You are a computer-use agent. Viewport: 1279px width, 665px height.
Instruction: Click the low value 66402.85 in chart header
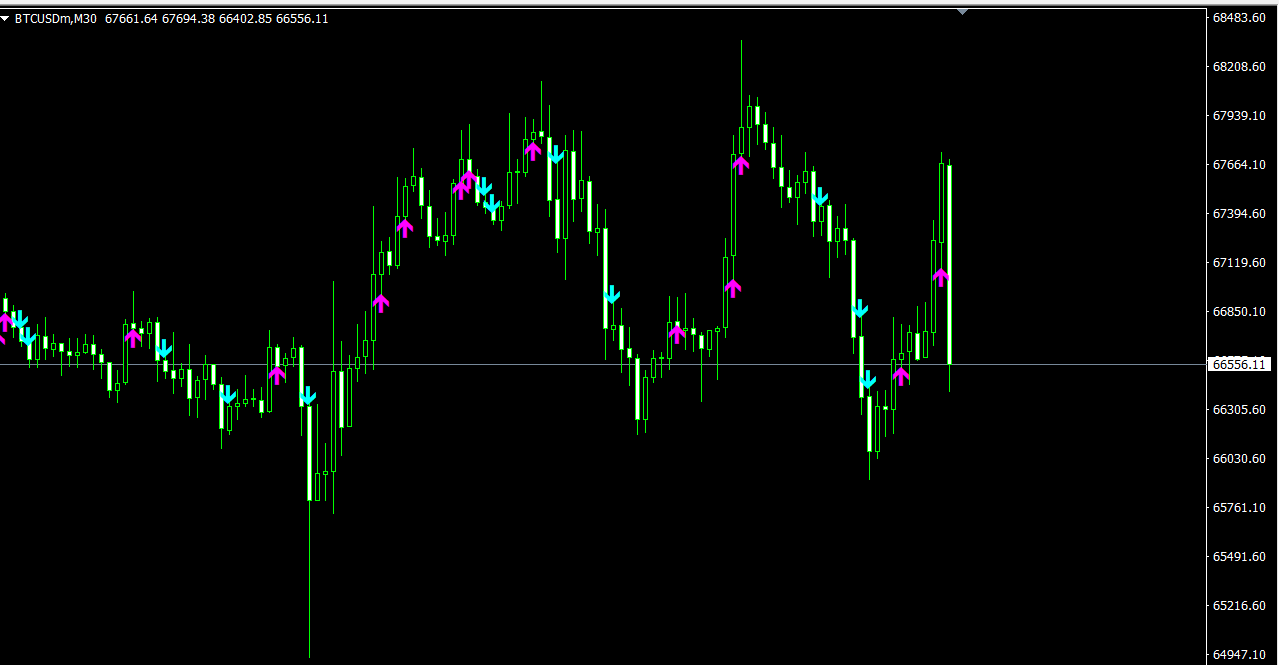pyautogui.click(x=244, y=19)
